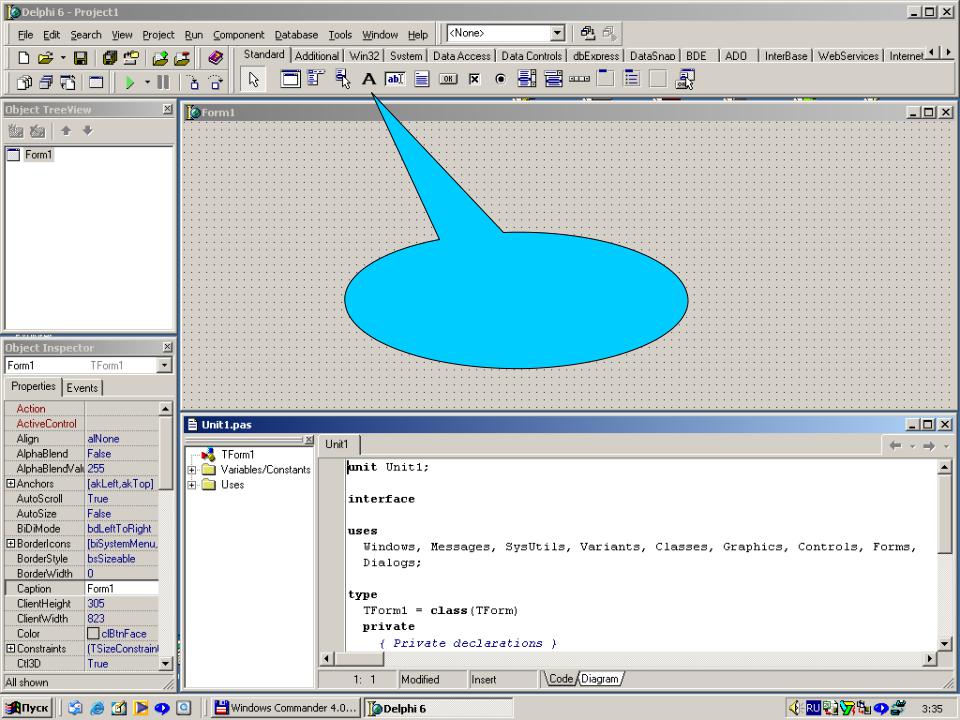Click the RU language tray indicator
The image size is (960, 720).
click(x=812, y=708)
